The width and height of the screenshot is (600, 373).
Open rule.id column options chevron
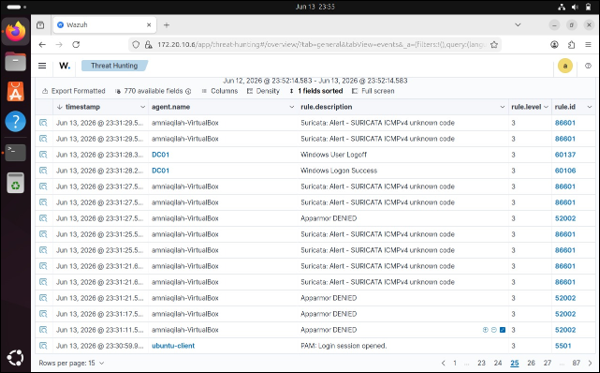tap(589, 107)
